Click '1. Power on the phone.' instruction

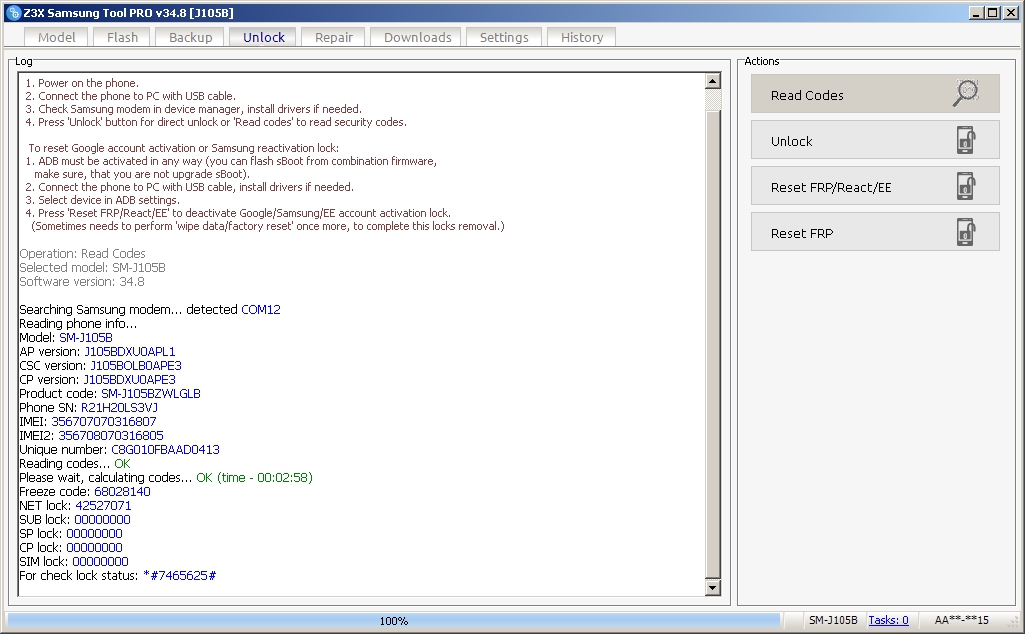tap(82, 83)
